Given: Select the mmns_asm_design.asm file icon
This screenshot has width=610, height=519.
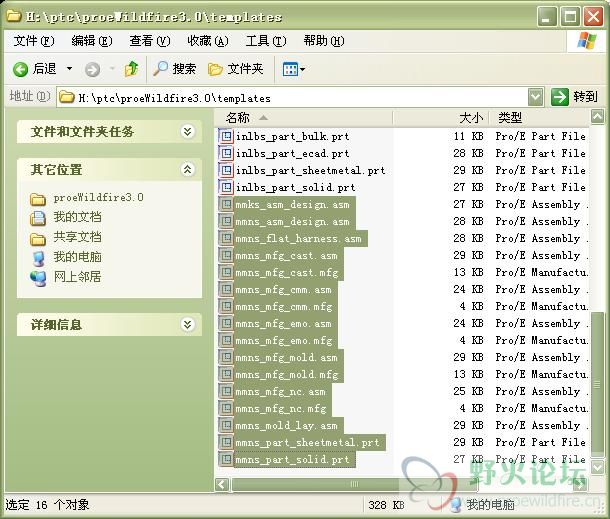Looking at the screenshot, I should 226,221.
